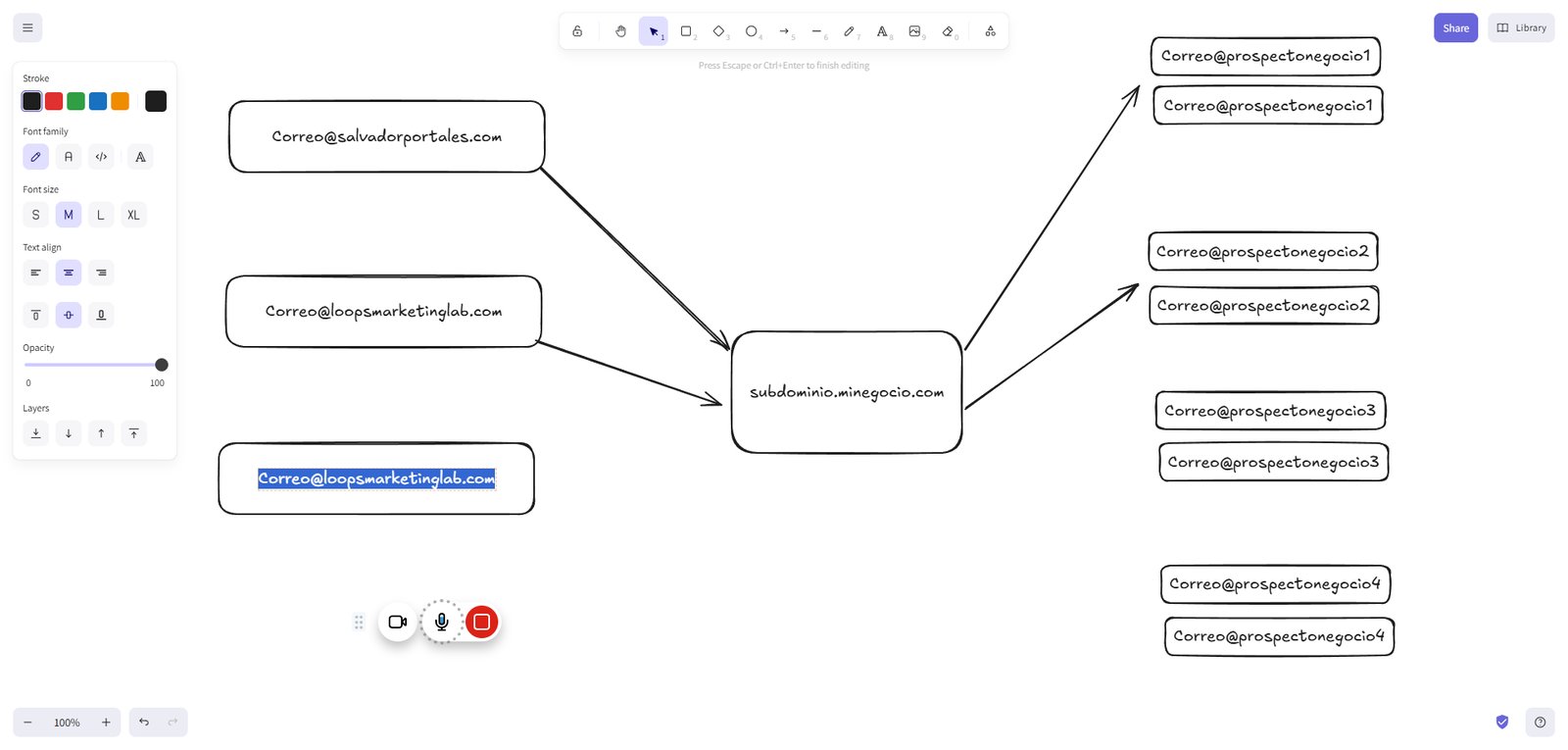This screenshot has width=1568, height=750.
Task: Select the Diamond shape tool
Action: (718, 31)
